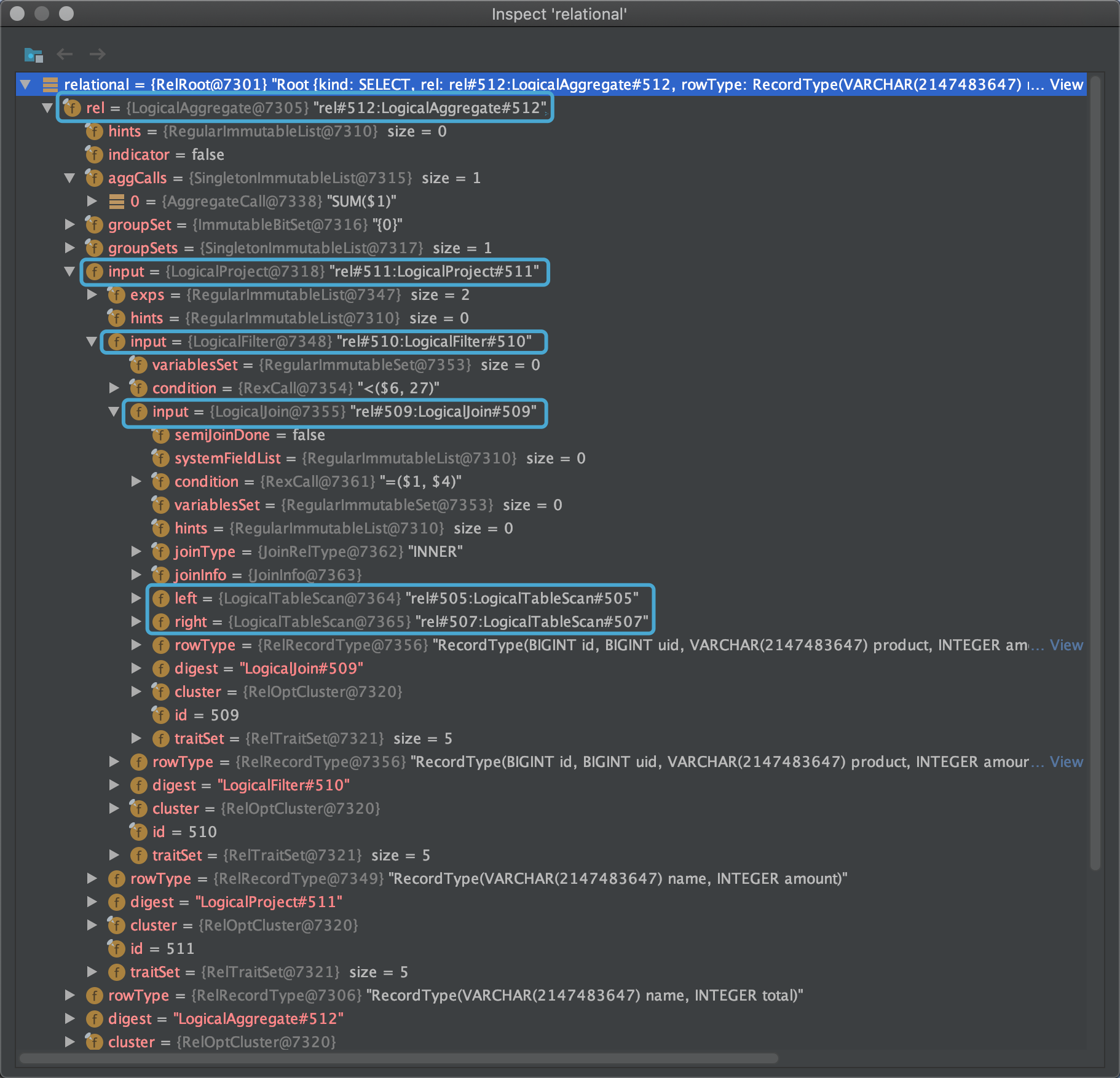The image size is (1120, 1078).
Task: Click the field icon beside semiJoinDone
Action: tap(160, 435)
